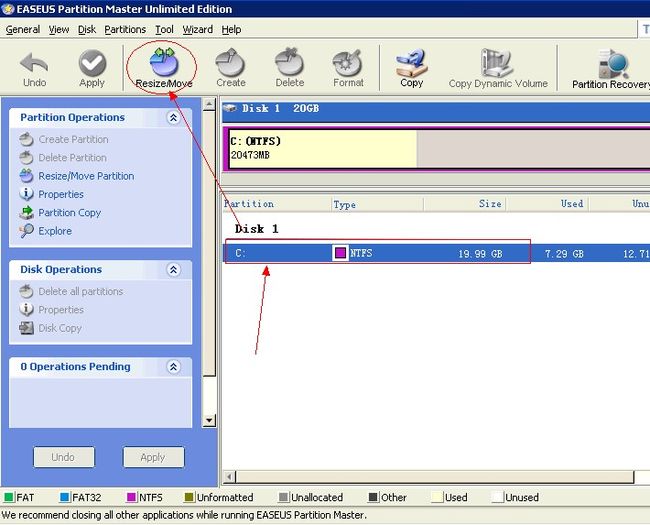Click horizontal scrollbar left arrow

pos(229,477)
